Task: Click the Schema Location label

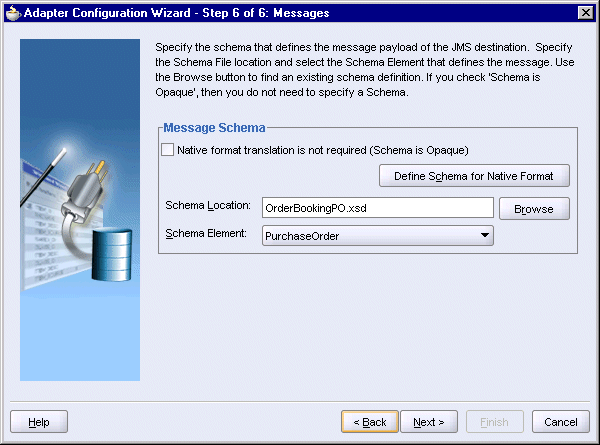Action: click(x=208, y=205)
